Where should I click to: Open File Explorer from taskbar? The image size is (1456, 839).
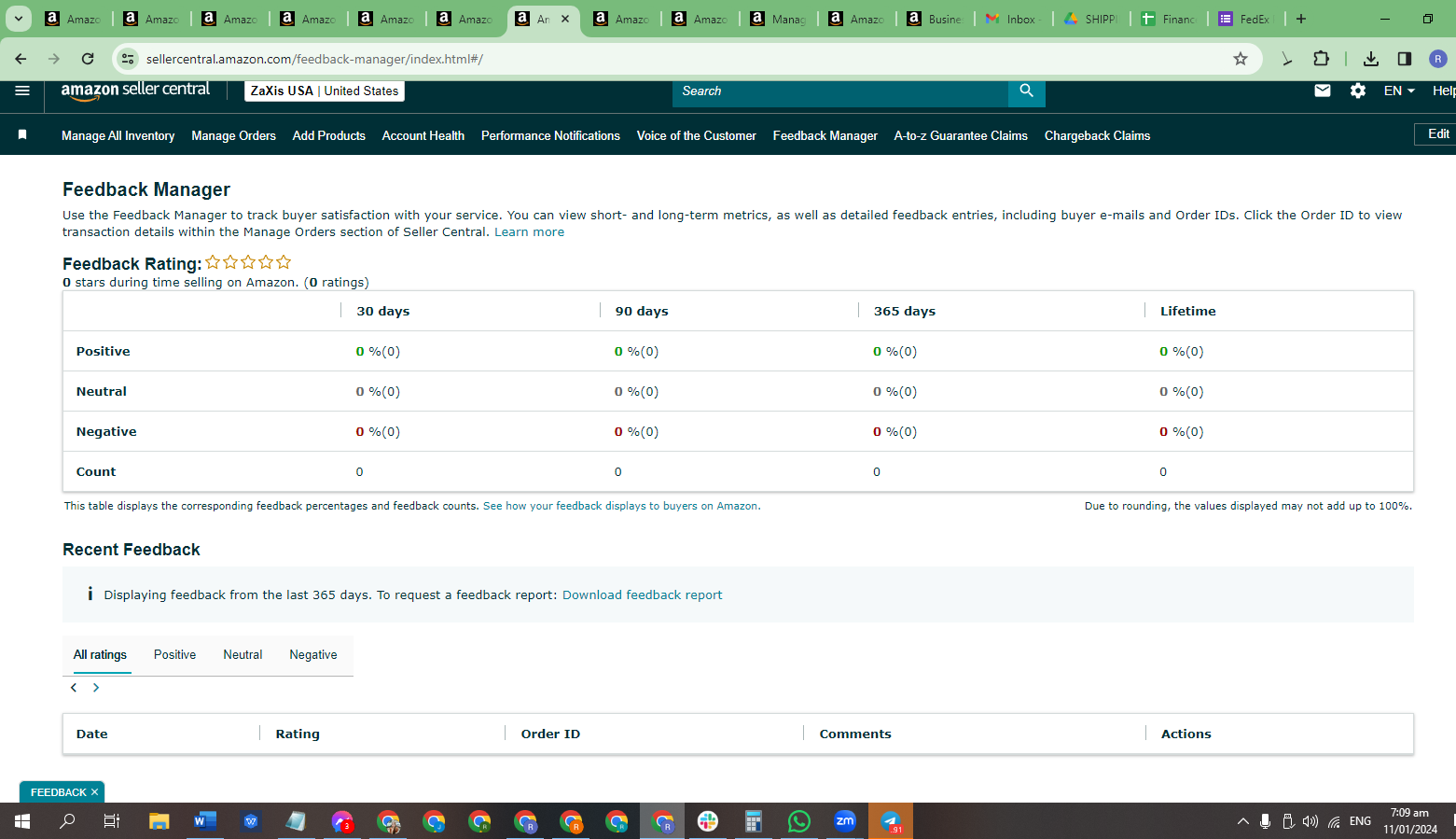[x=159, y=821]
